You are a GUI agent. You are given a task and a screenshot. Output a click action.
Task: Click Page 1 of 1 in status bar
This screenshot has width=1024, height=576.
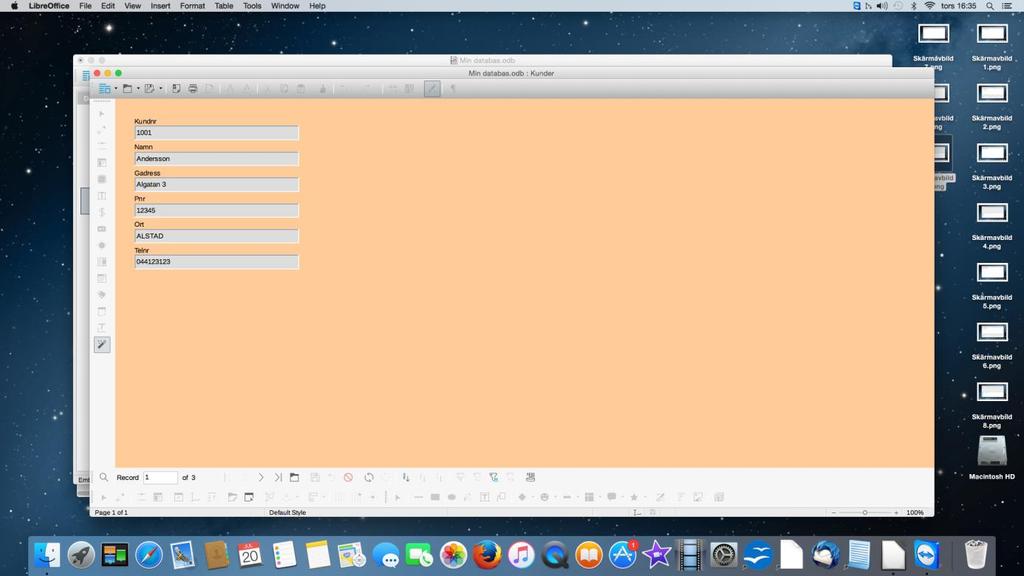click(x=111, y=513)
